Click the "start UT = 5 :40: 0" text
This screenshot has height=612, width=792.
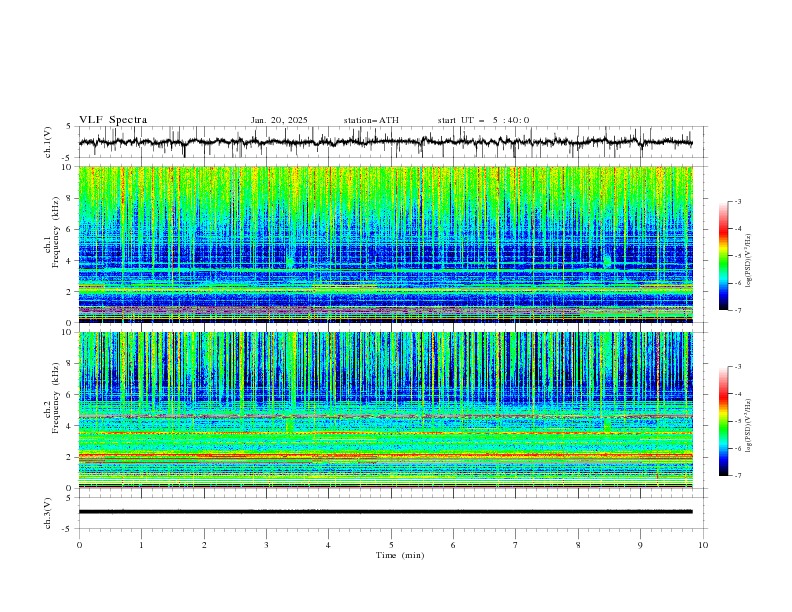coord(483,120)
